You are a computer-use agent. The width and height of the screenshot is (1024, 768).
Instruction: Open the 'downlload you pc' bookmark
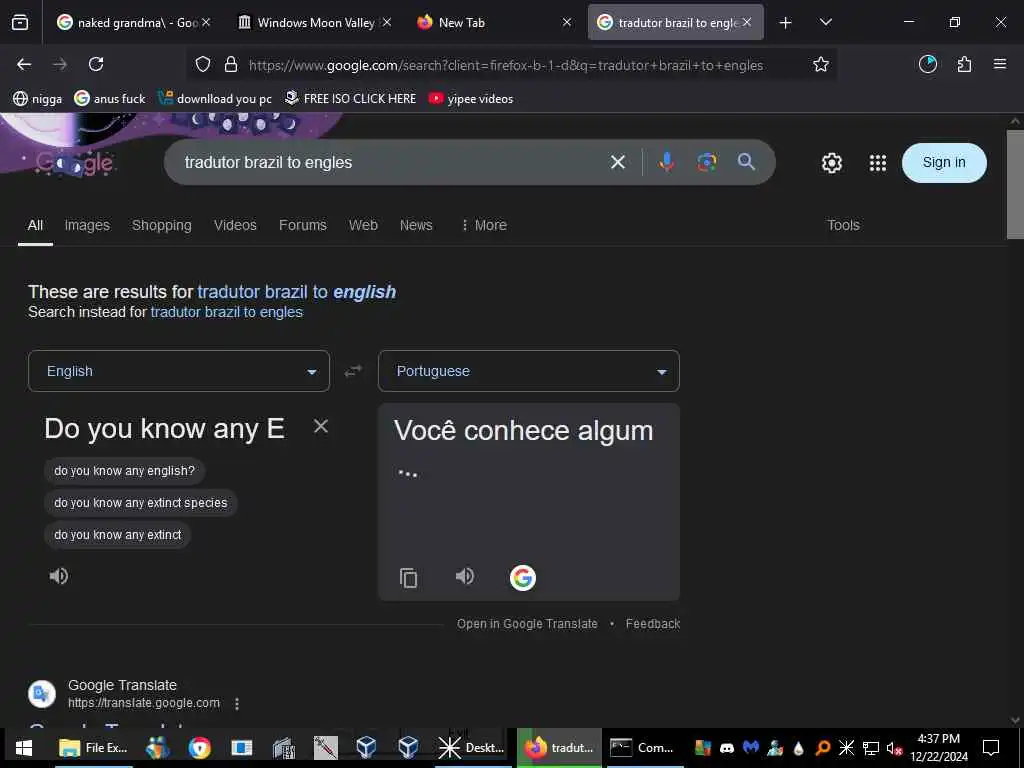(x=216, y=99)
